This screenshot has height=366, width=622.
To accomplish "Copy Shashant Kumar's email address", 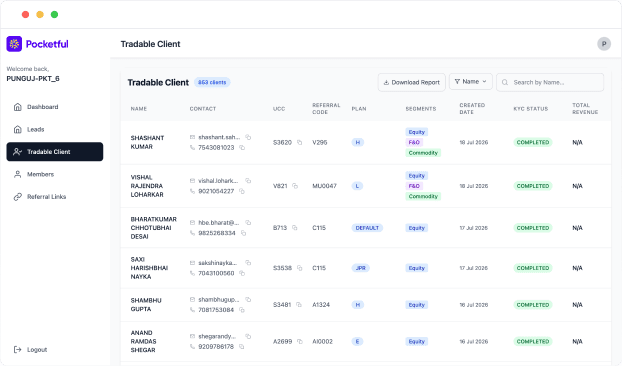I will pos(248,137).
